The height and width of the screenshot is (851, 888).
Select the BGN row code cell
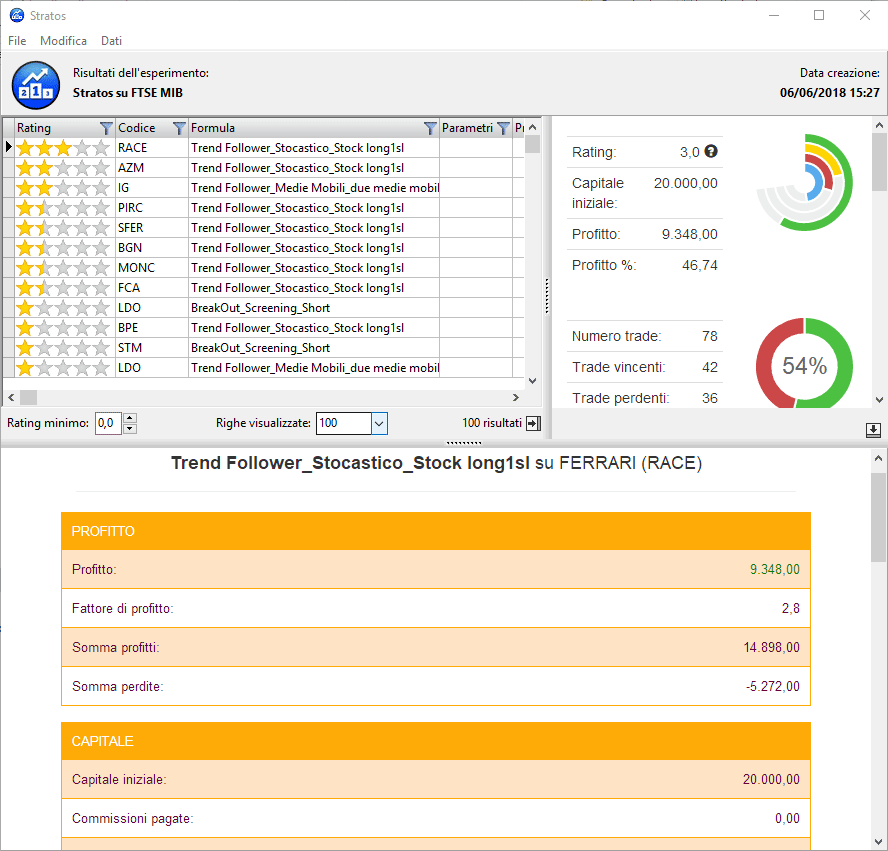152,248
